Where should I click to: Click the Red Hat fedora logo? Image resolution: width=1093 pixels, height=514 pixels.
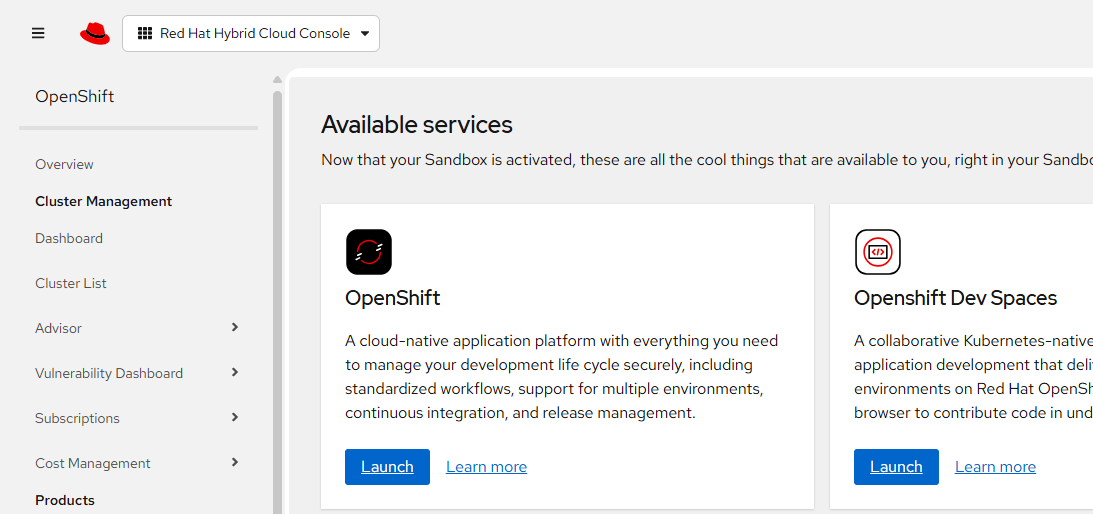pos(95,33)
